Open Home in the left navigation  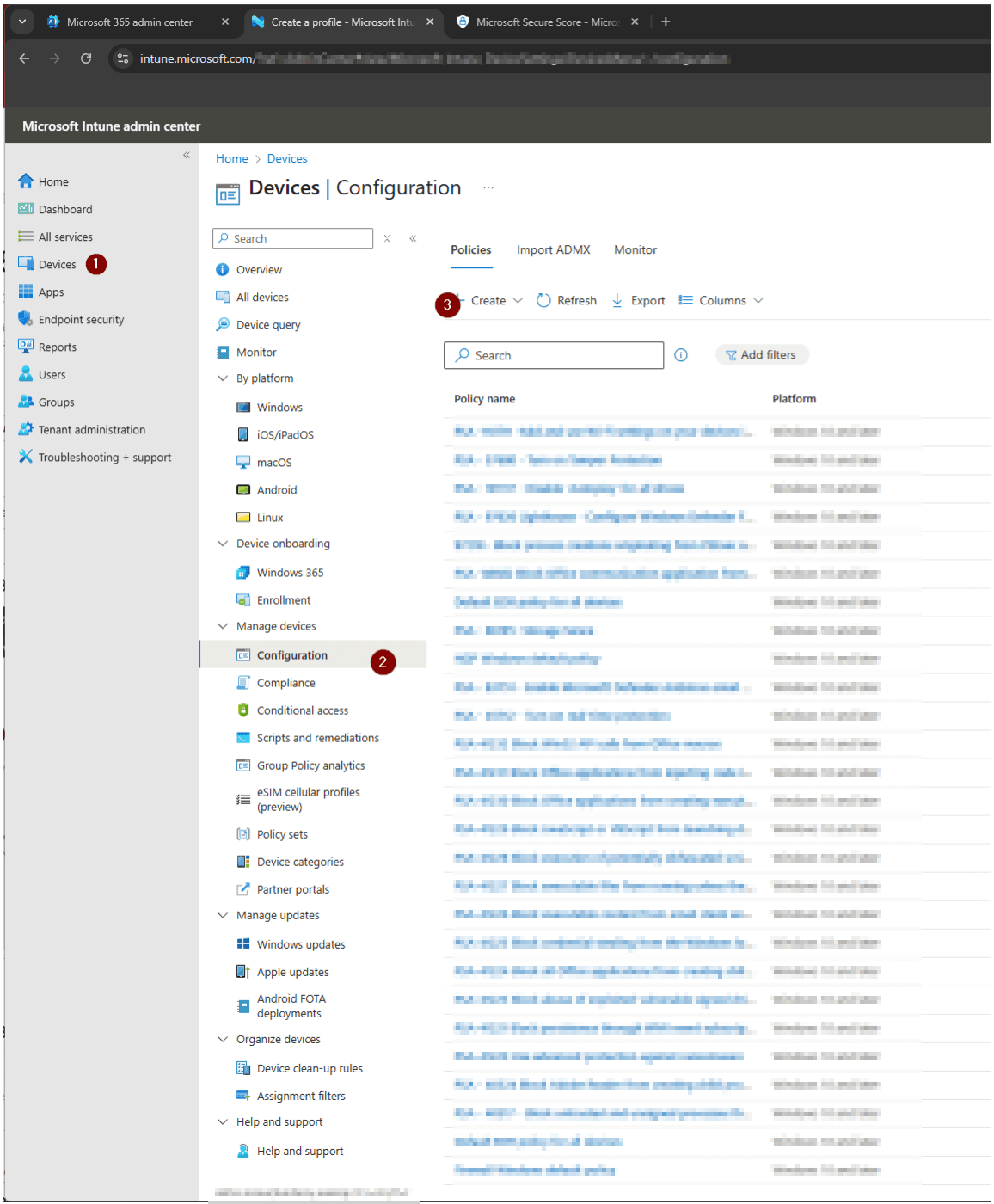tap(52, 182)
